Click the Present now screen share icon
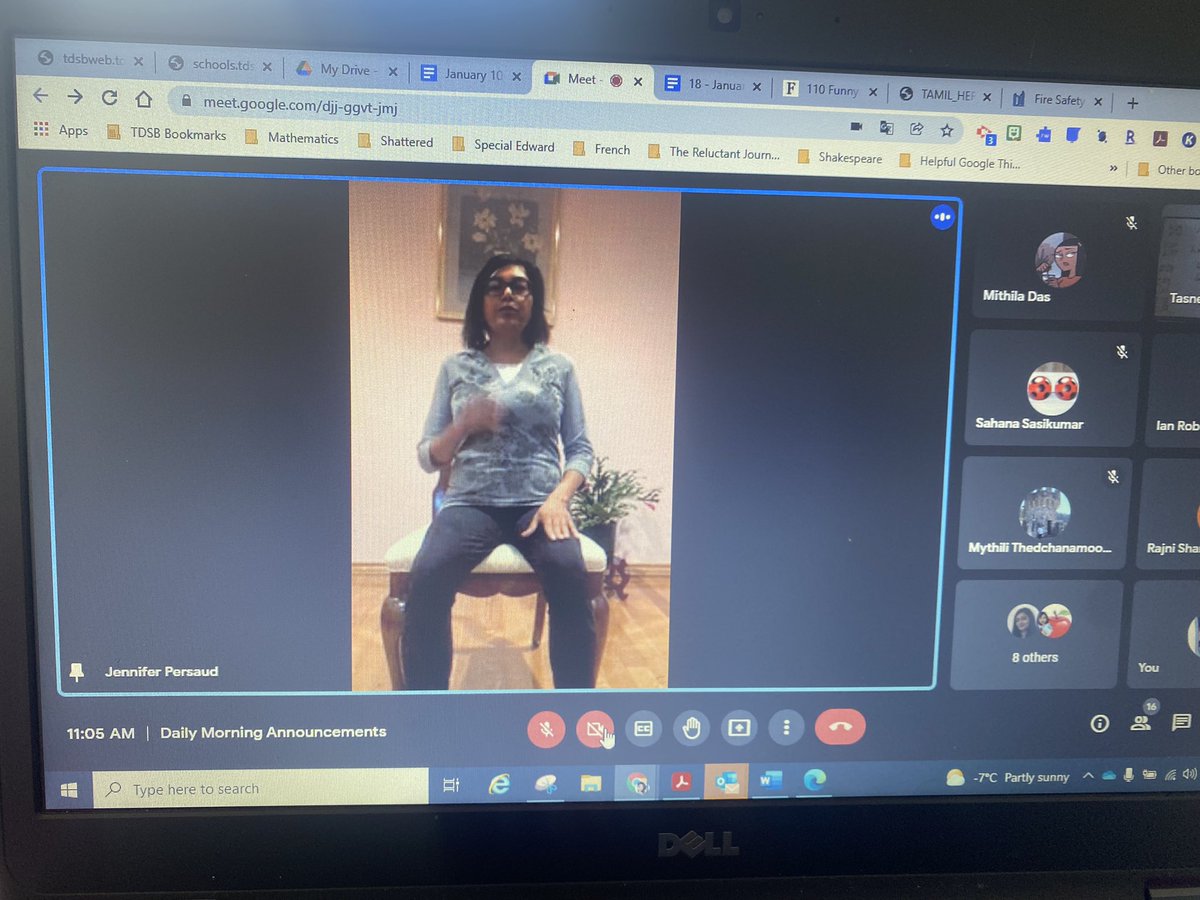This screenshot has width=1200, height=900. click(738, 728)
